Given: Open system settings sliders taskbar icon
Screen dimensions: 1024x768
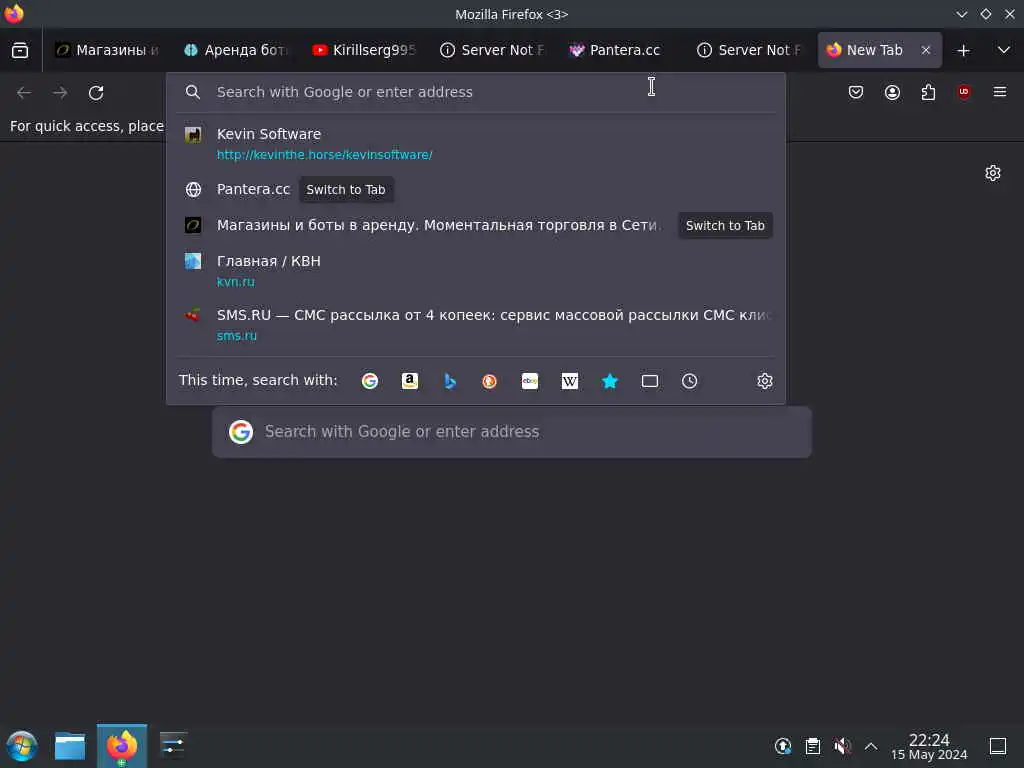Looking at the screenshot, I should (173, 746).
